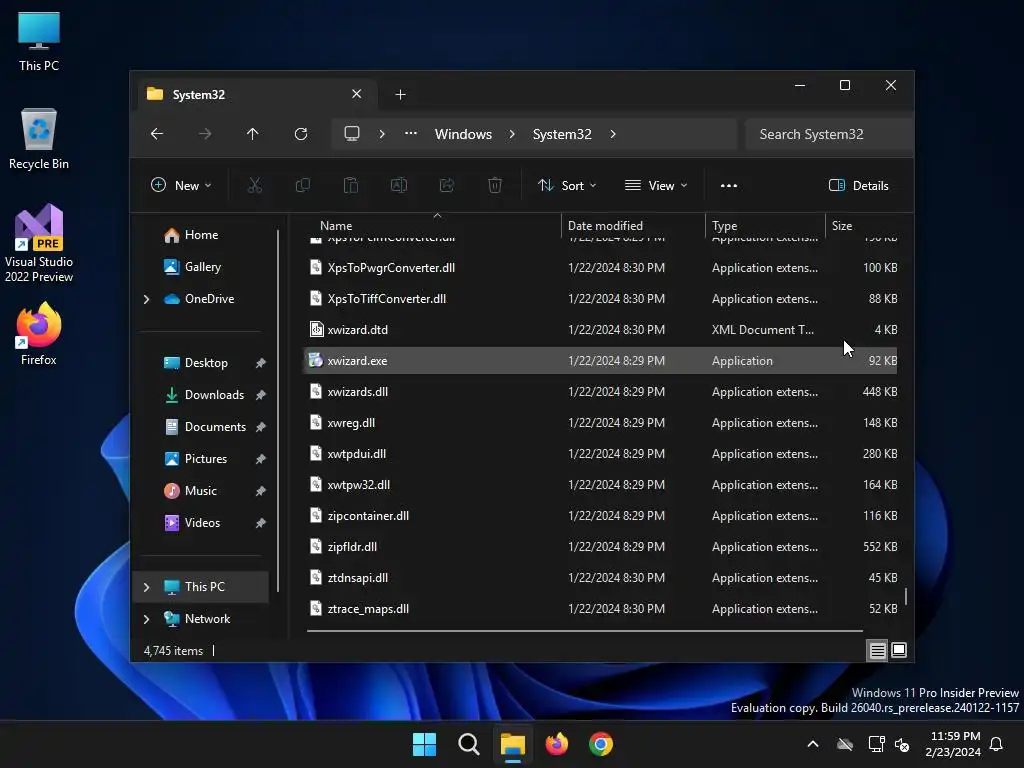Go back with the left arrow button
The width and height of the screenshot is (1024, 768).
[157, 134]
